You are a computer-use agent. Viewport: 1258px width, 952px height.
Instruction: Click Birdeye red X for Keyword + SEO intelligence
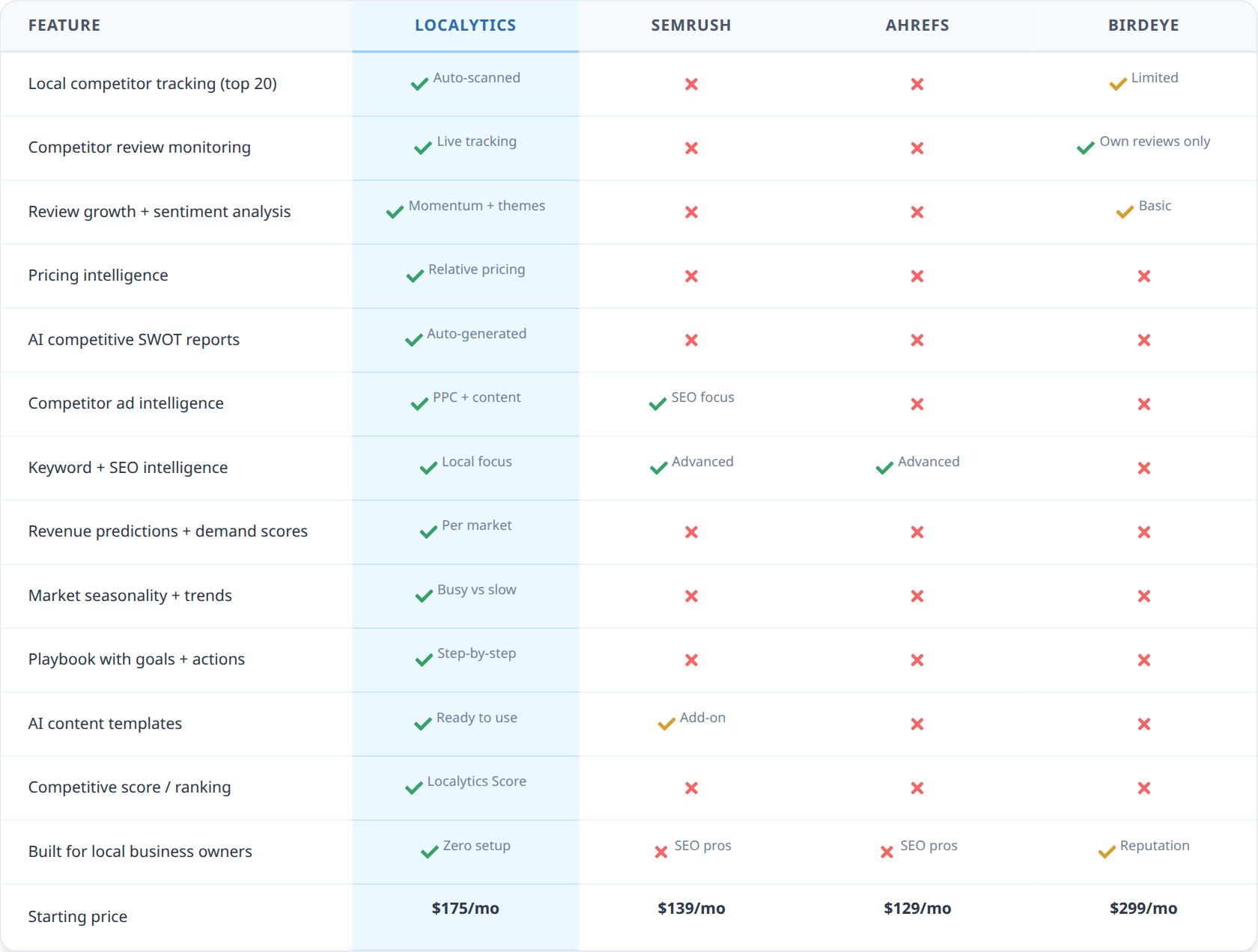[1143, 469]
